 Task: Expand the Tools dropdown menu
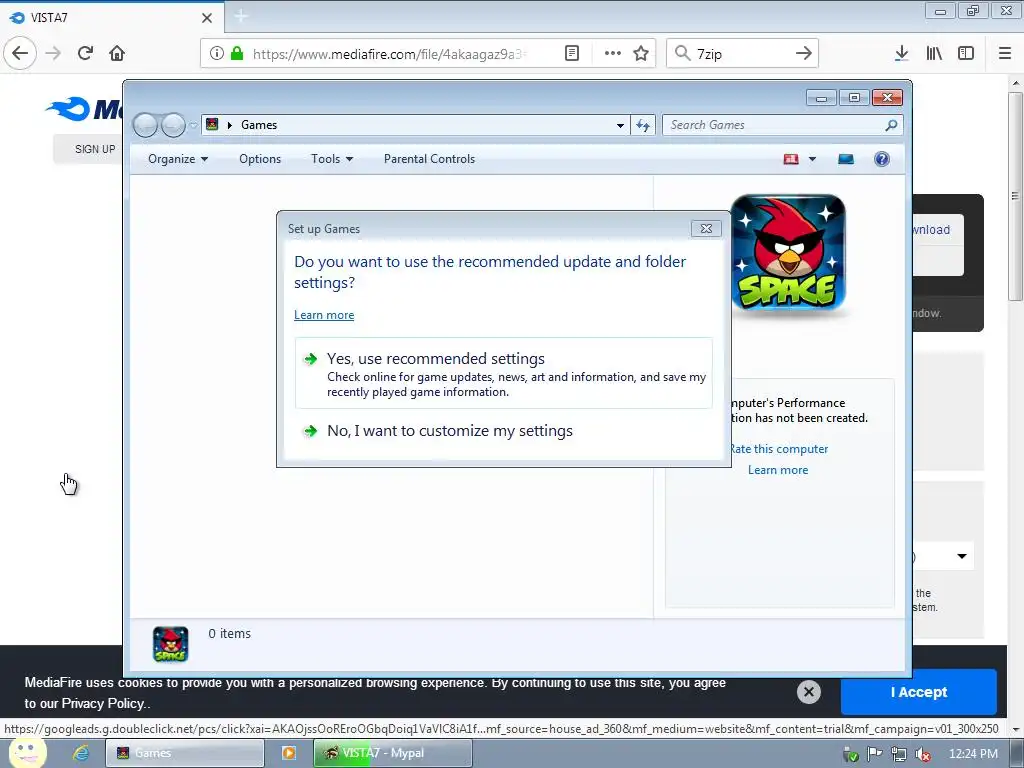332,159
